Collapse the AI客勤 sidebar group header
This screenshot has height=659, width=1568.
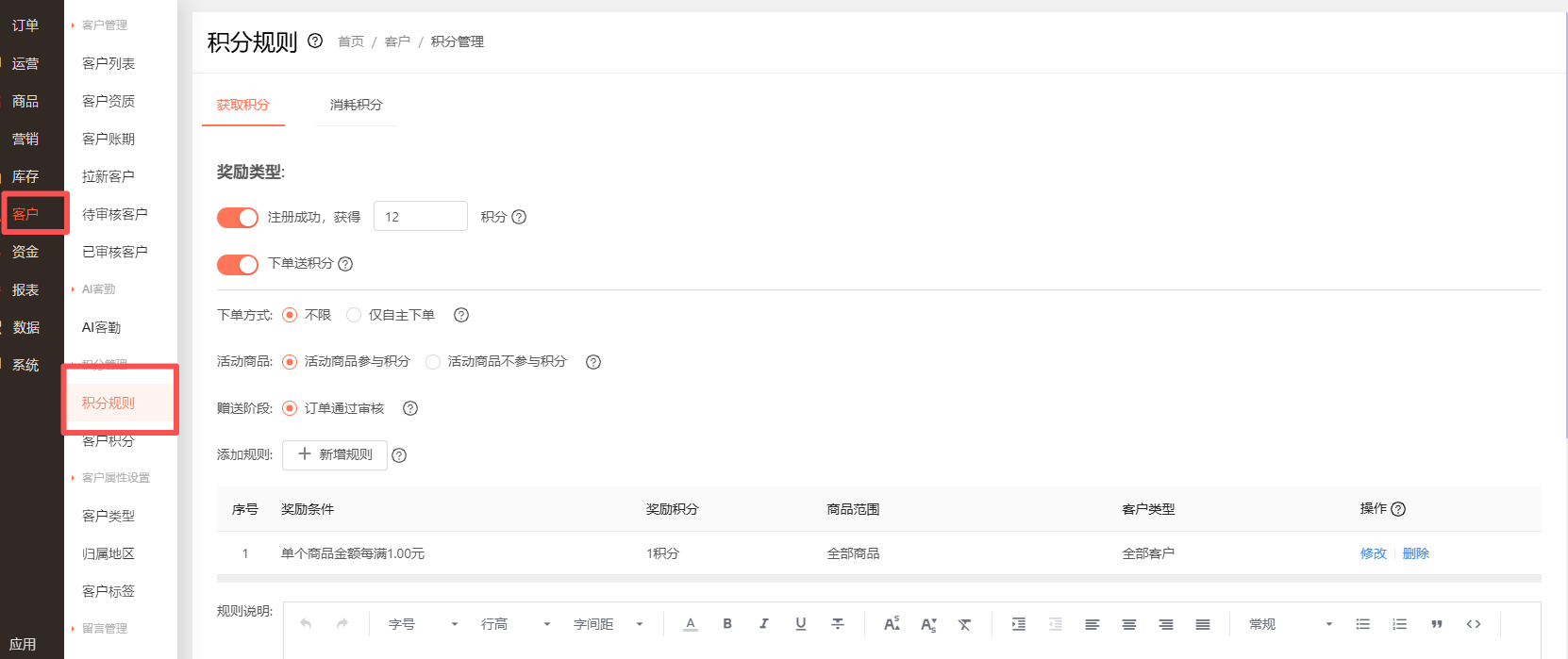[x=93, y=289]
